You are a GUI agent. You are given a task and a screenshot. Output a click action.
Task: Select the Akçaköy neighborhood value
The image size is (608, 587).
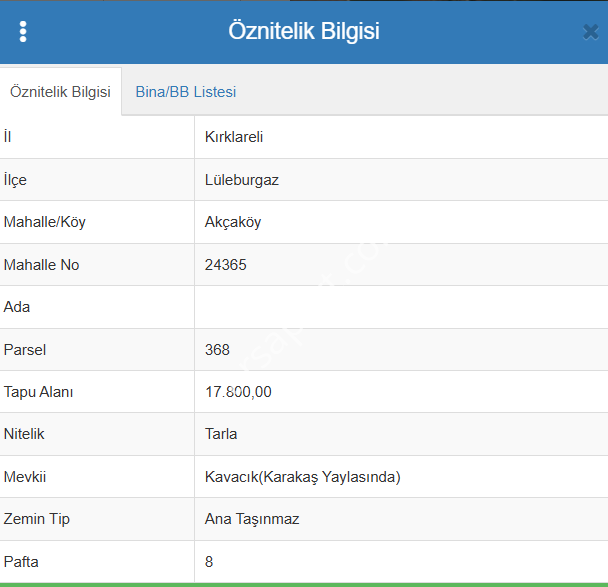click(x=233, y=222)
